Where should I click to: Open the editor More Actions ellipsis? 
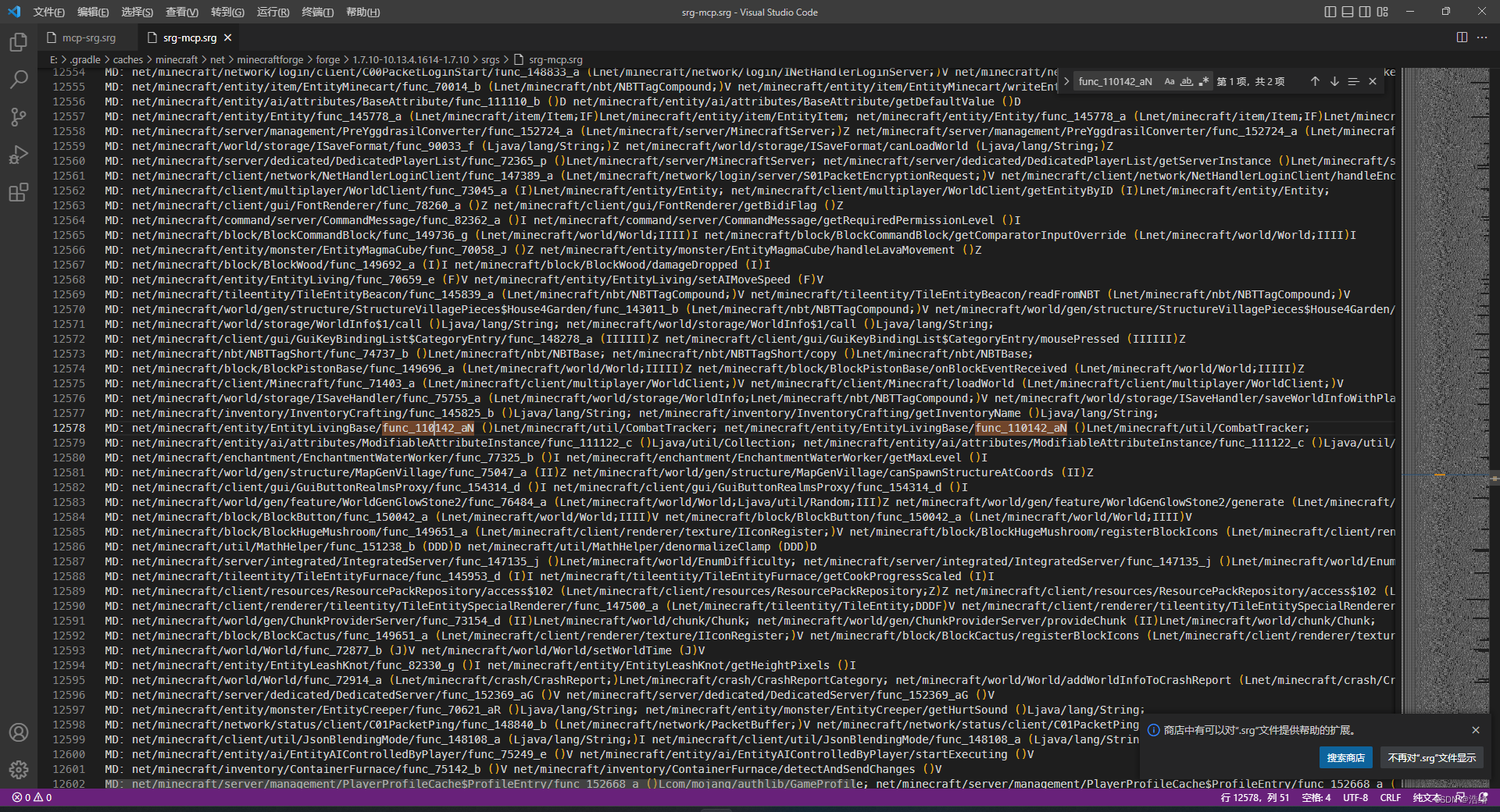pyautogui.click(x=1482, y=37)
